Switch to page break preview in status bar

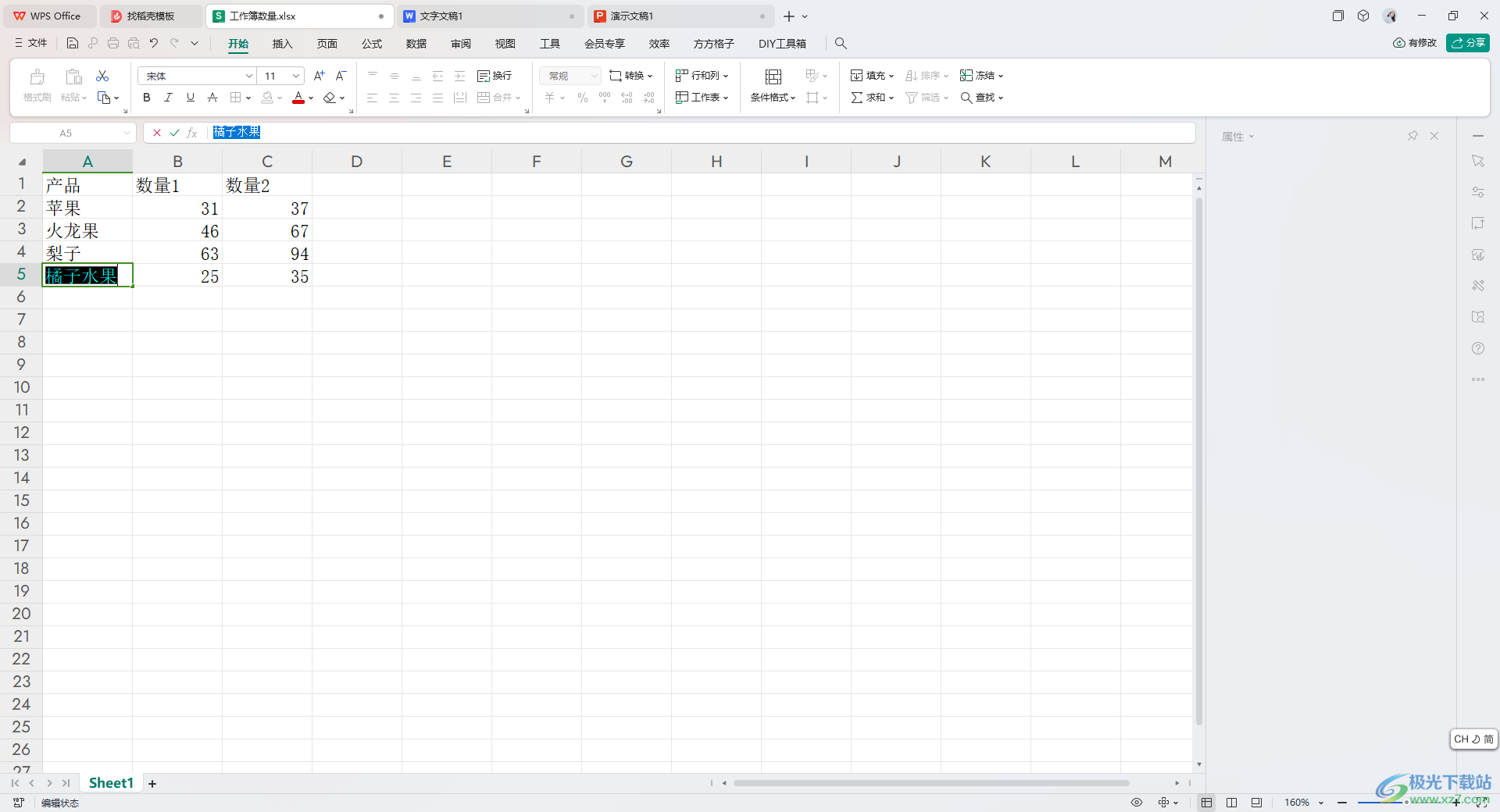(x=1257, y=802)
